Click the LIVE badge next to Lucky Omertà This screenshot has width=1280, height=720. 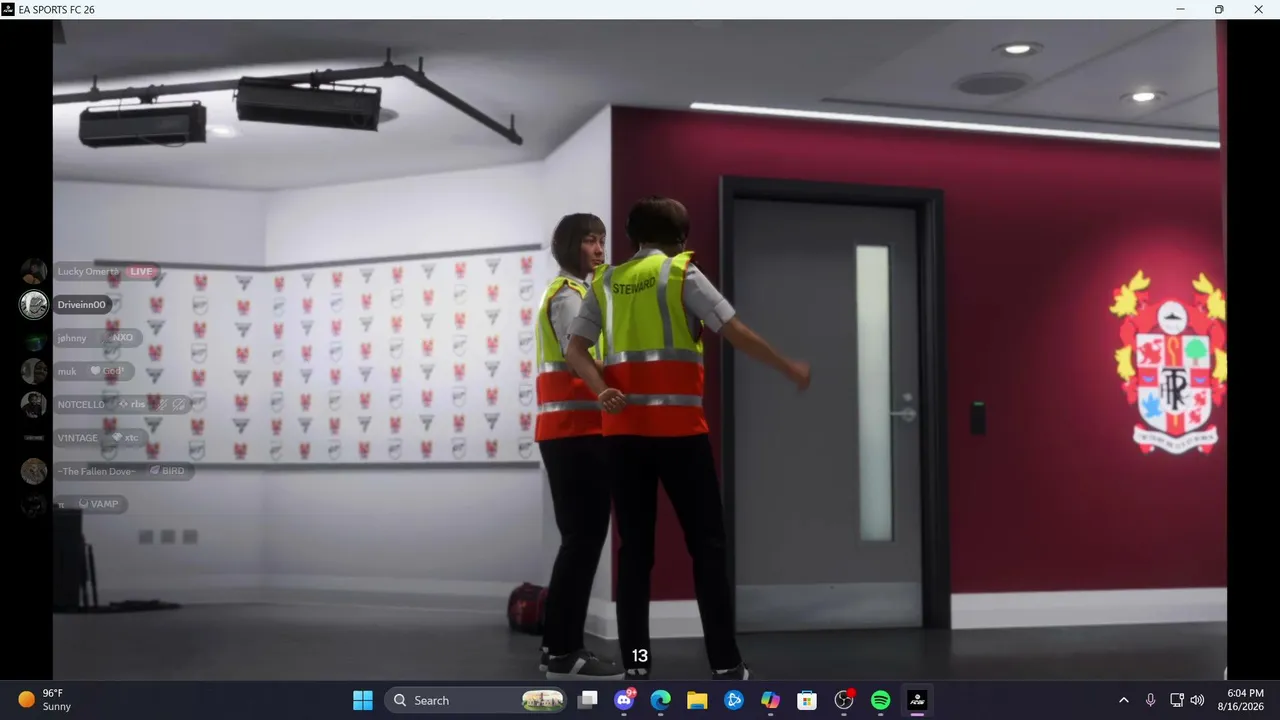(x=141, y=271)
